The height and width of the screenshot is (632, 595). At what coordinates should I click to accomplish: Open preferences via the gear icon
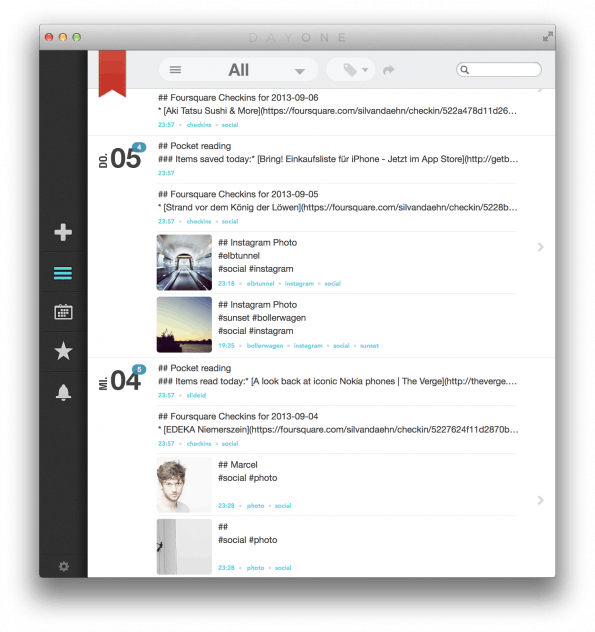pyautogui.click(x=64, y=567)
